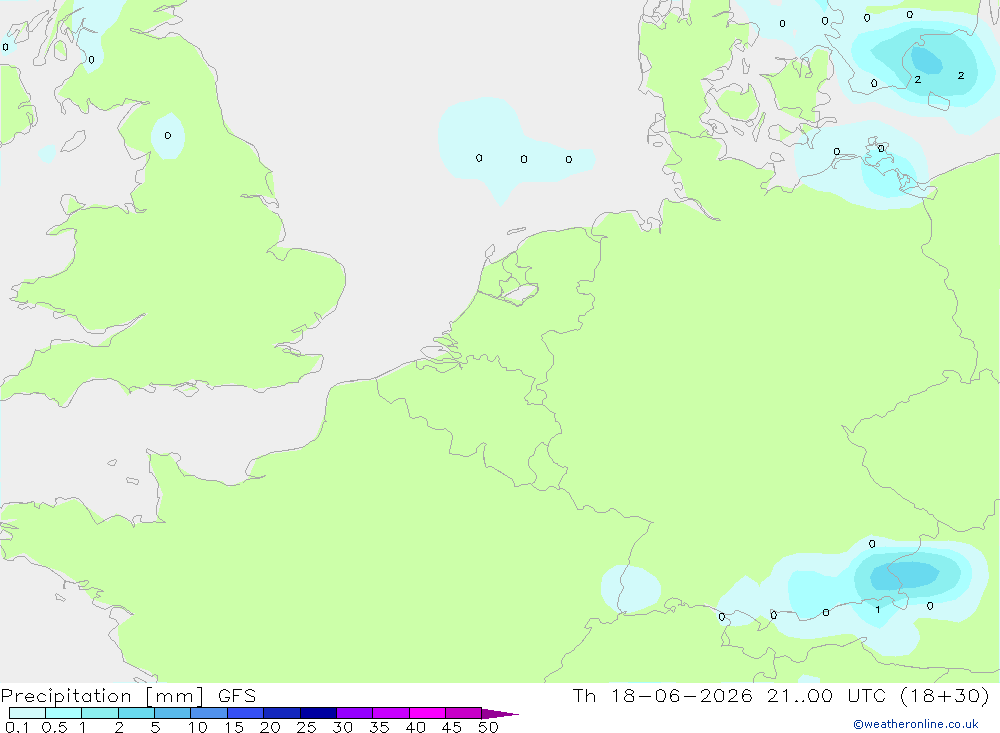Pick the 35–40 mm legend color swatch
This screenshot has width=1000, height=733.
tap(391, 713)
